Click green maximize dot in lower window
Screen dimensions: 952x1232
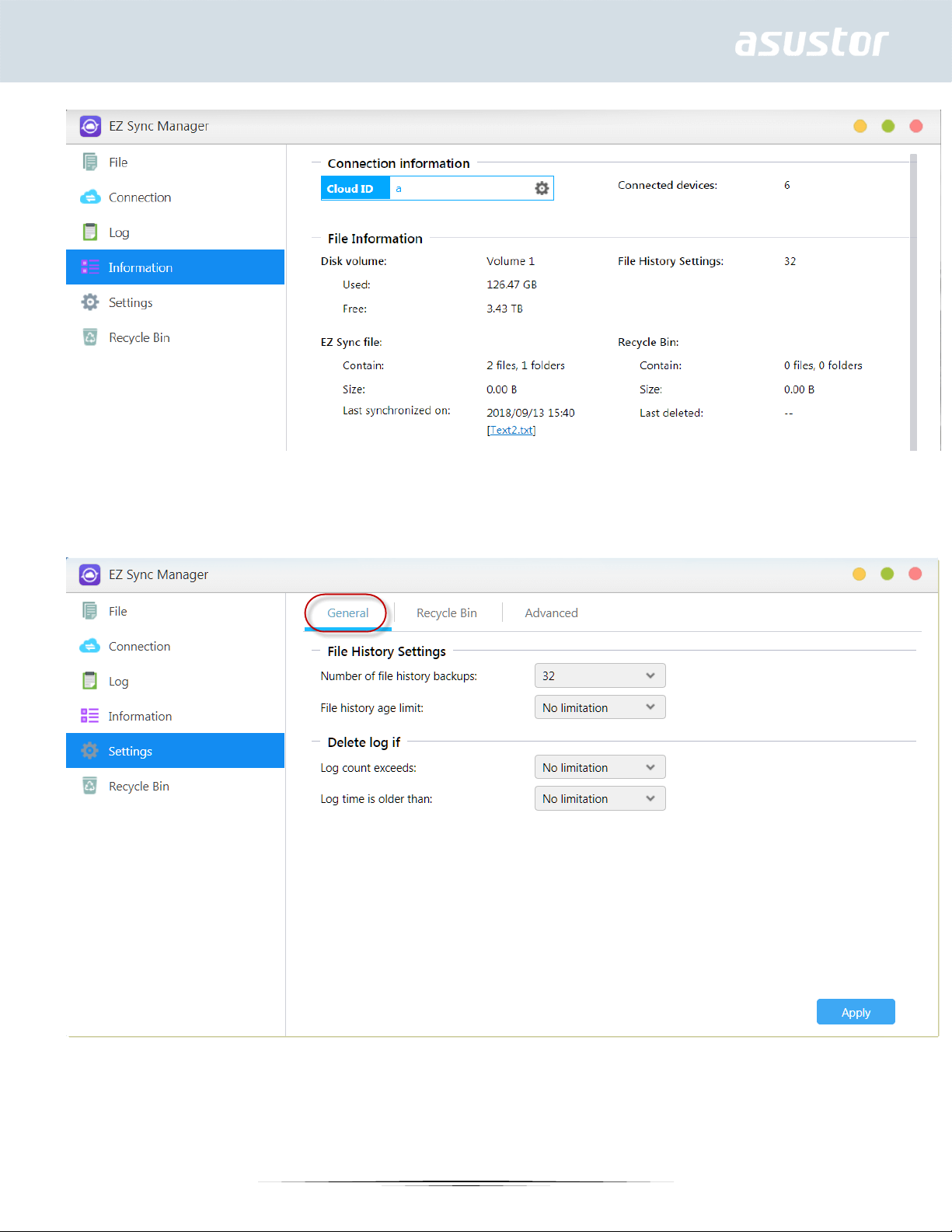(887, 574)
